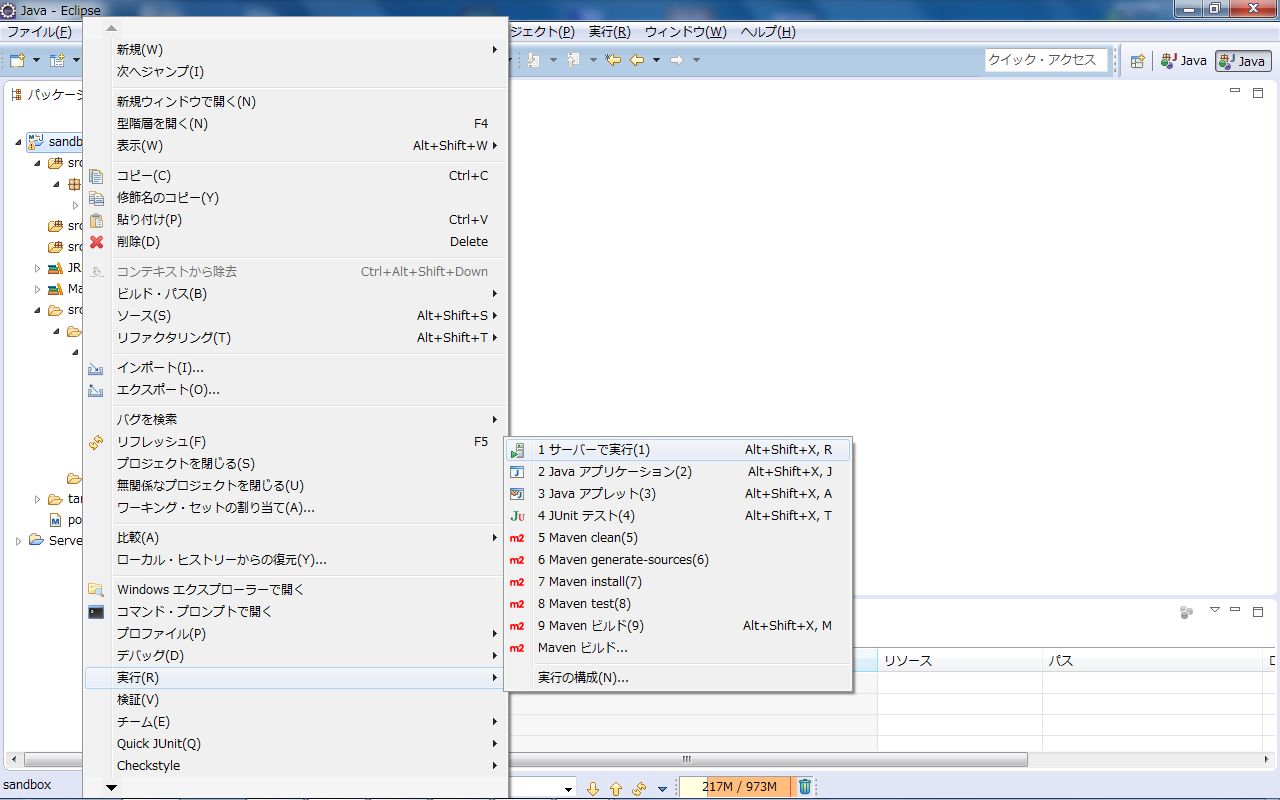Open the ファイル(F) menu
This screenshot has width=1280, height=800.
39,32
